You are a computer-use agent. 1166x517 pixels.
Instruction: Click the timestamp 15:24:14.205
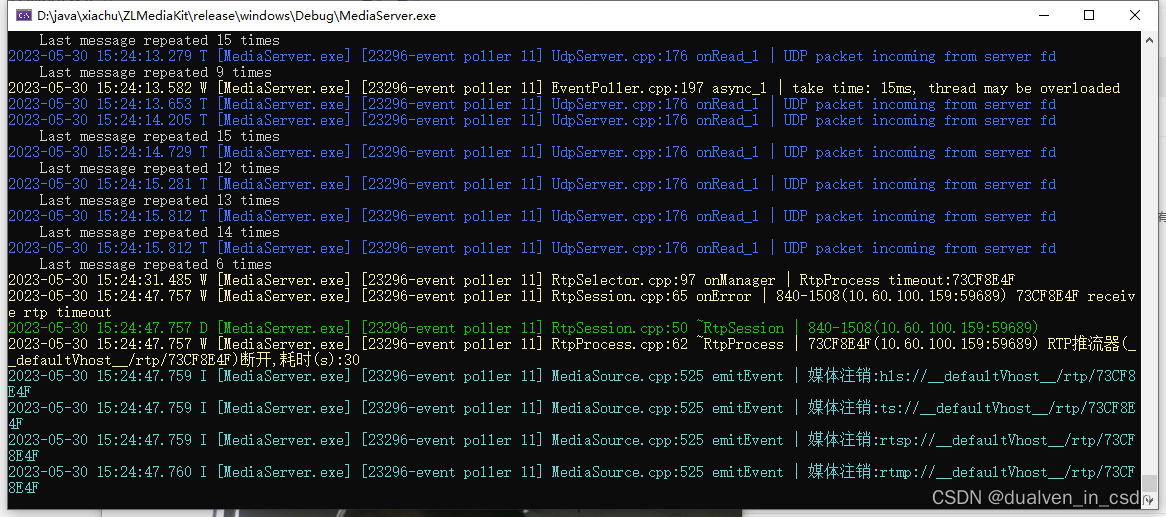point(143,121)
